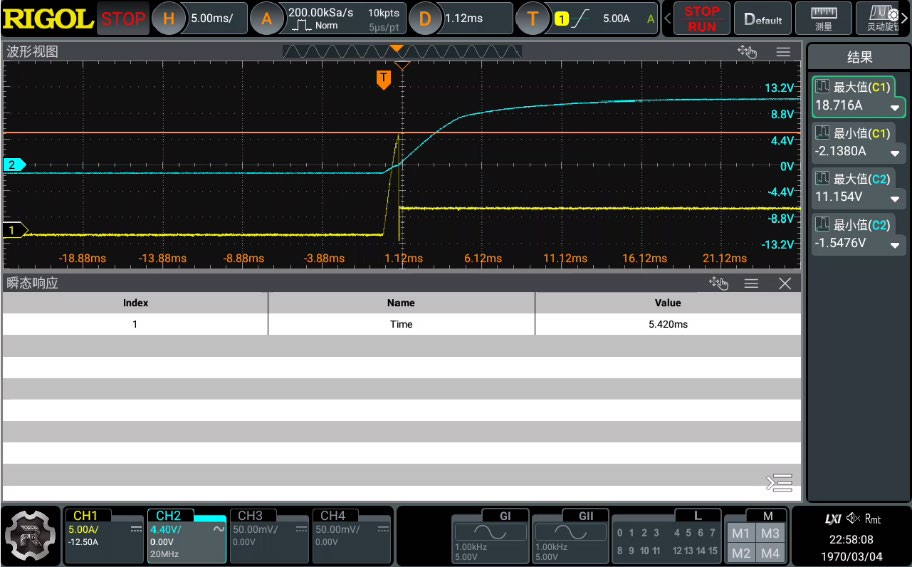This screenshot has height=567, width=912.
Task: Toggle math channel M1
Action: (x=740, y=533)
